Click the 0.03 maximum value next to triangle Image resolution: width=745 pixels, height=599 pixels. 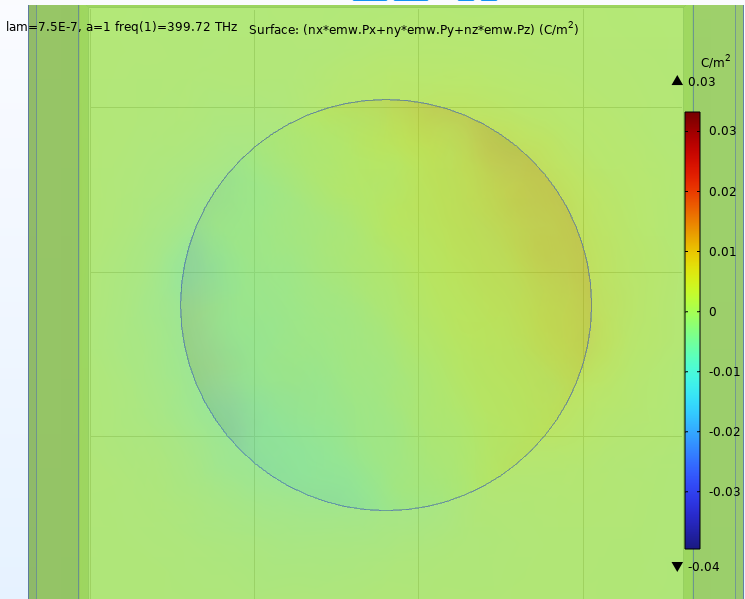point(701,81)
